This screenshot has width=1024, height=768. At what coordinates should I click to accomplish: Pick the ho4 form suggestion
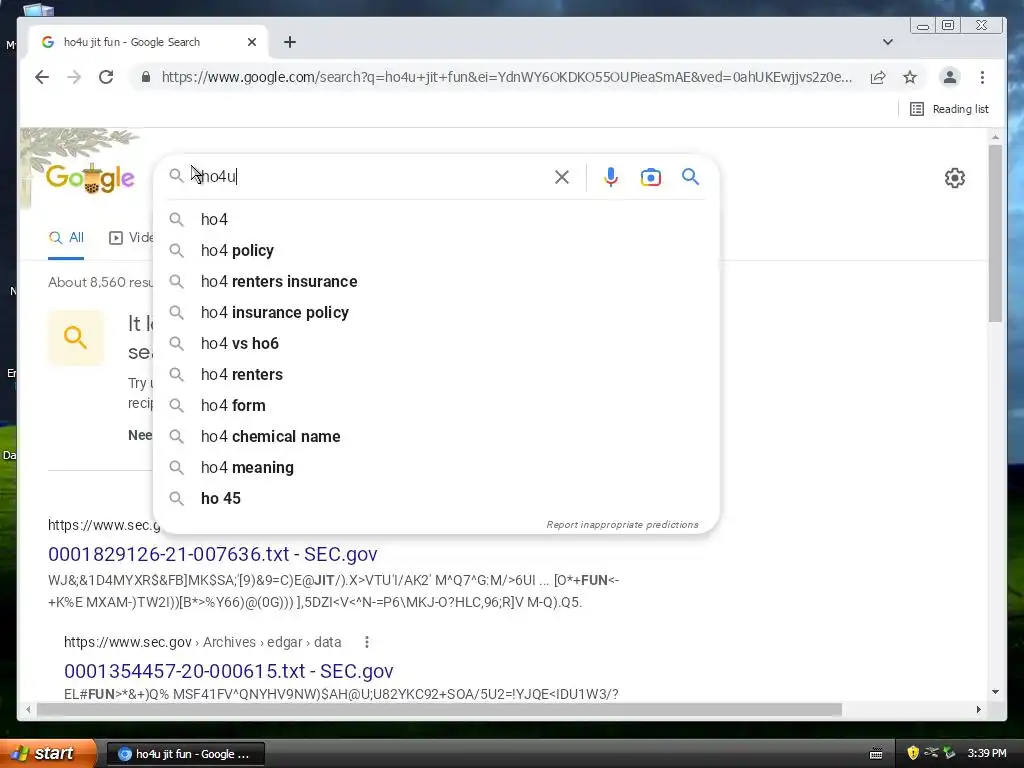(436, 406)
